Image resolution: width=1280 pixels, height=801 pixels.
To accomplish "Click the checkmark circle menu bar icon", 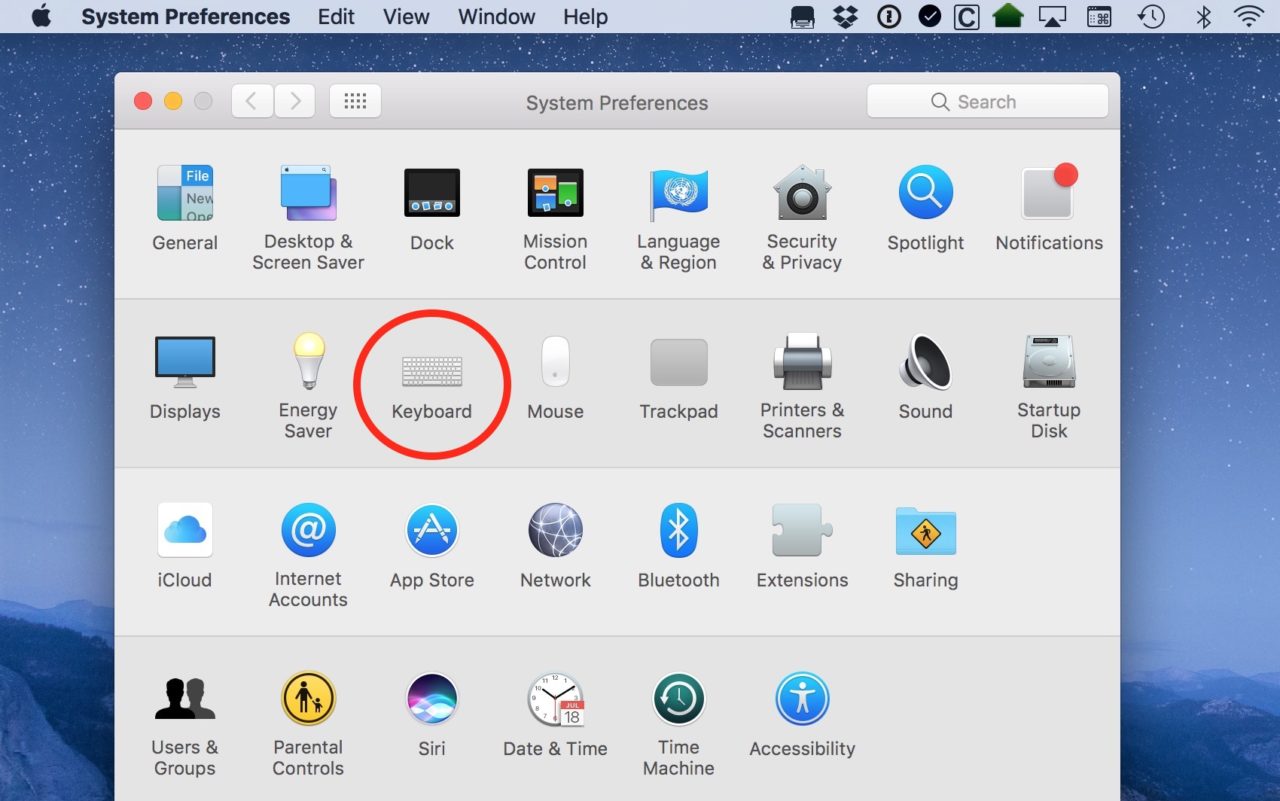I will pos(929,16).
